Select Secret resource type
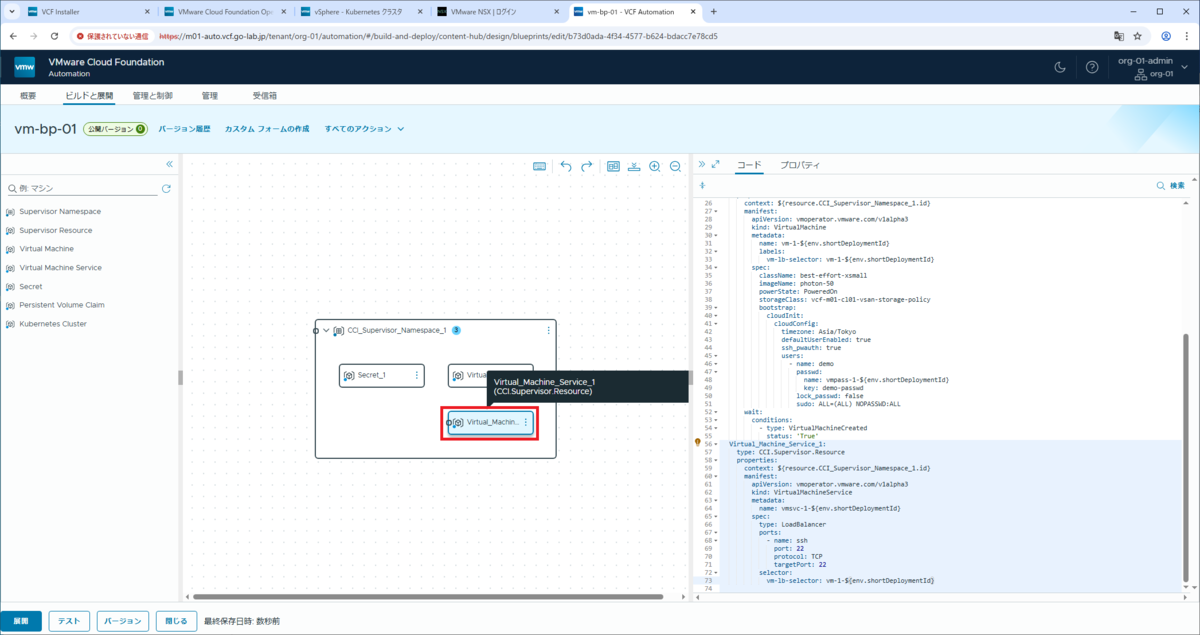 coord(31,286)
